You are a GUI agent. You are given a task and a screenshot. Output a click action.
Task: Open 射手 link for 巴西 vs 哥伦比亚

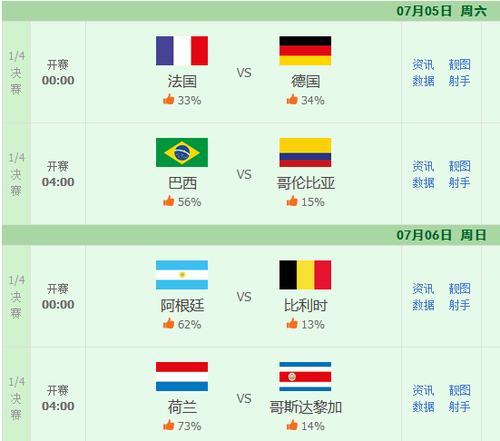click(459, 183)
